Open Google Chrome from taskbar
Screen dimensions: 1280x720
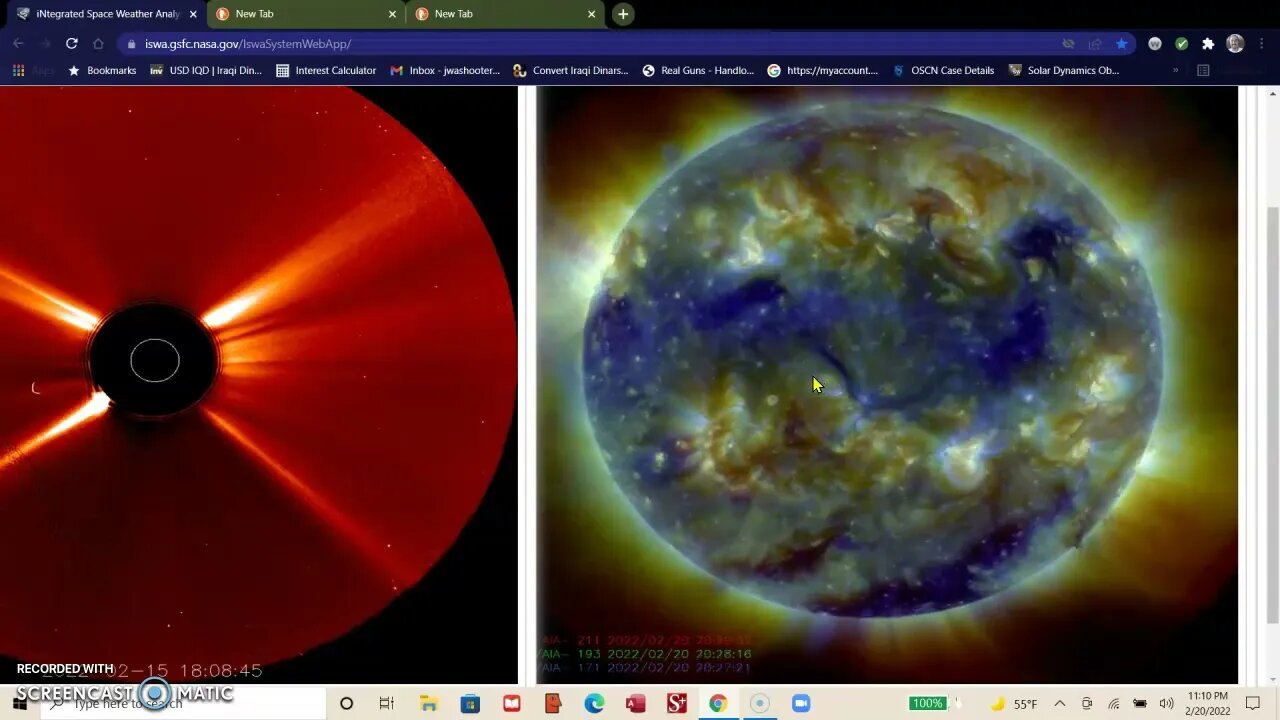point(718,703)
